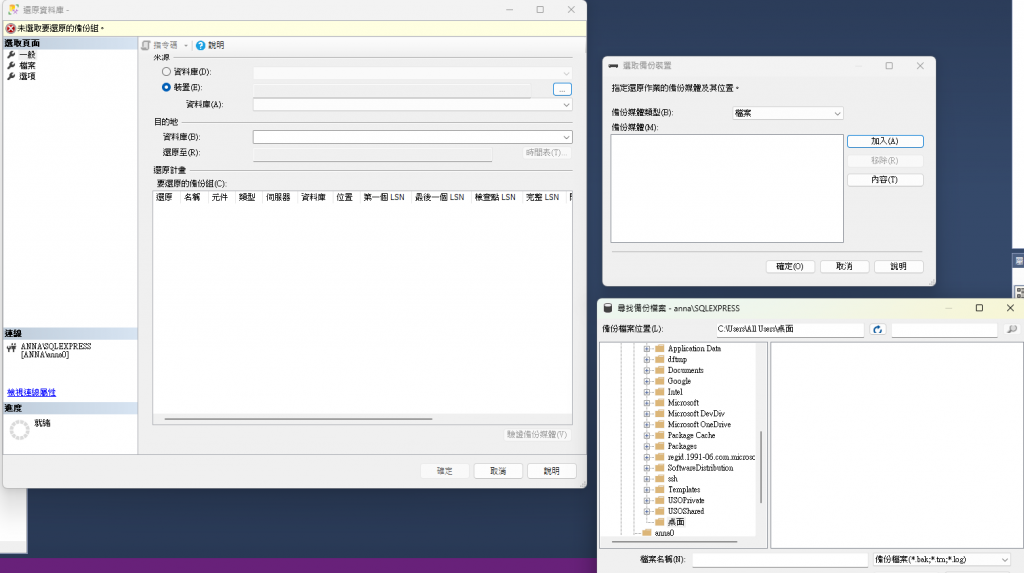
Task: Expand the Documents folder node
Action: [x=647, y=370]
